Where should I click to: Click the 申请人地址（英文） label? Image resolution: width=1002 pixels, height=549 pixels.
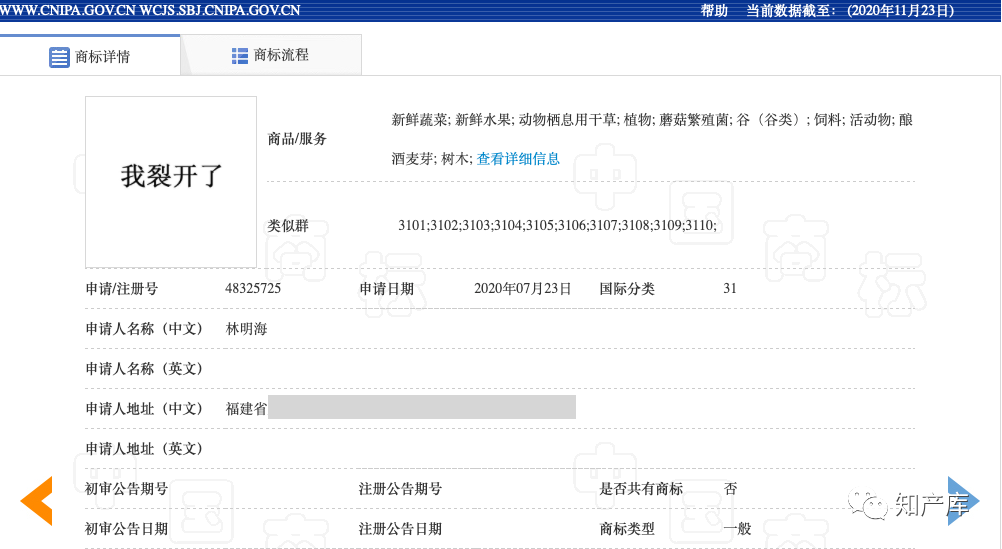144,449
